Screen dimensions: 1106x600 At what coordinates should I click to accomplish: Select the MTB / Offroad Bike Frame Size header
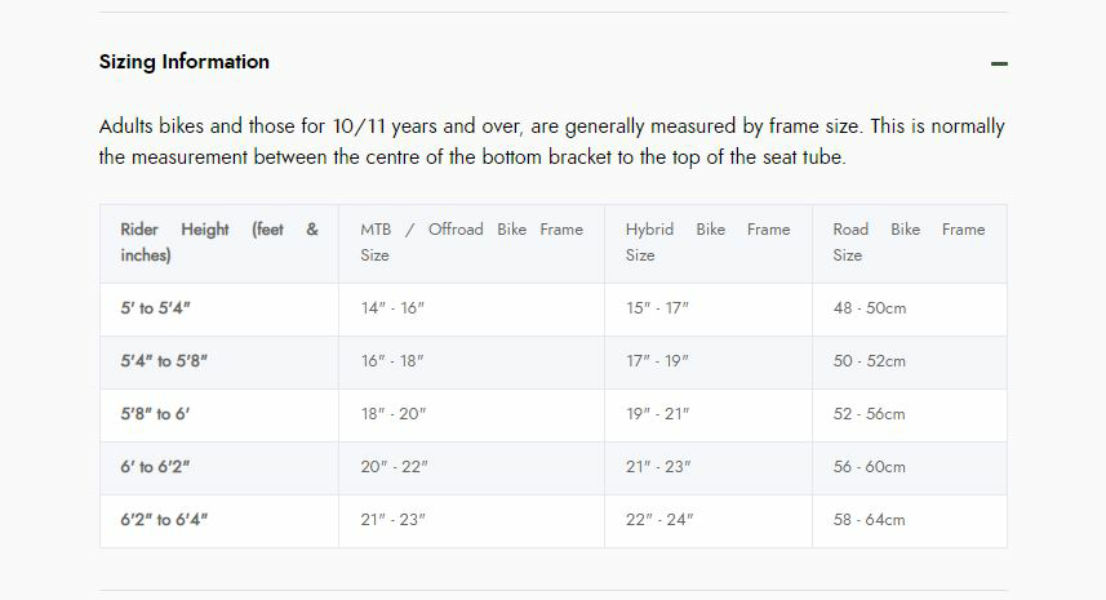tap(471, 243)
